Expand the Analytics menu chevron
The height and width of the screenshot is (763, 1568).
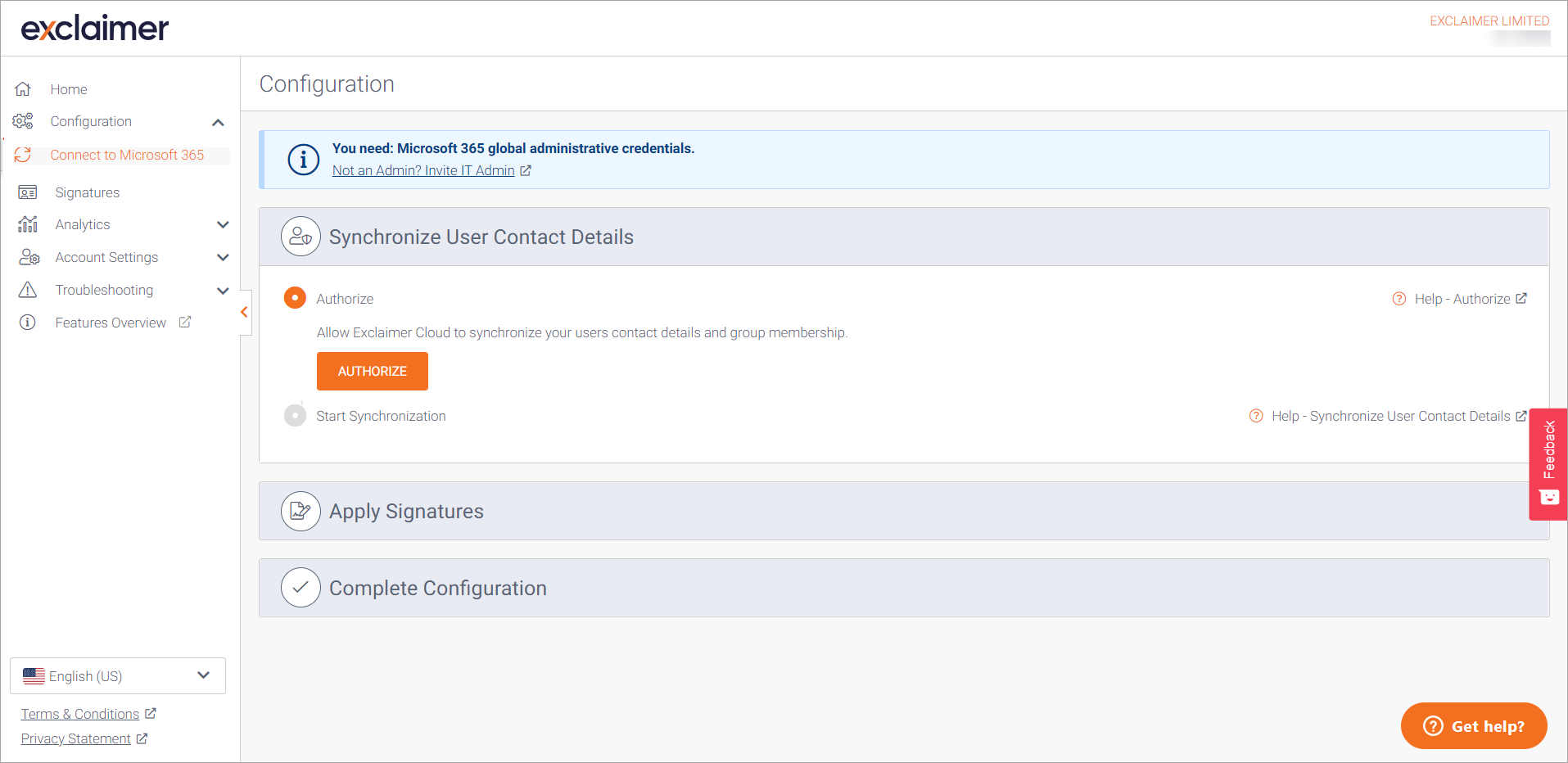click(x=223, y=224)
